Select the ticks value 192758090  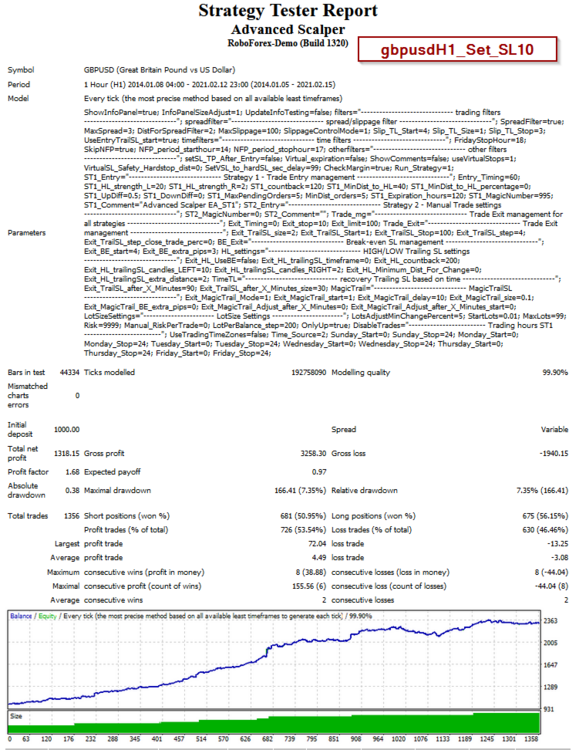tap(309, 373)
